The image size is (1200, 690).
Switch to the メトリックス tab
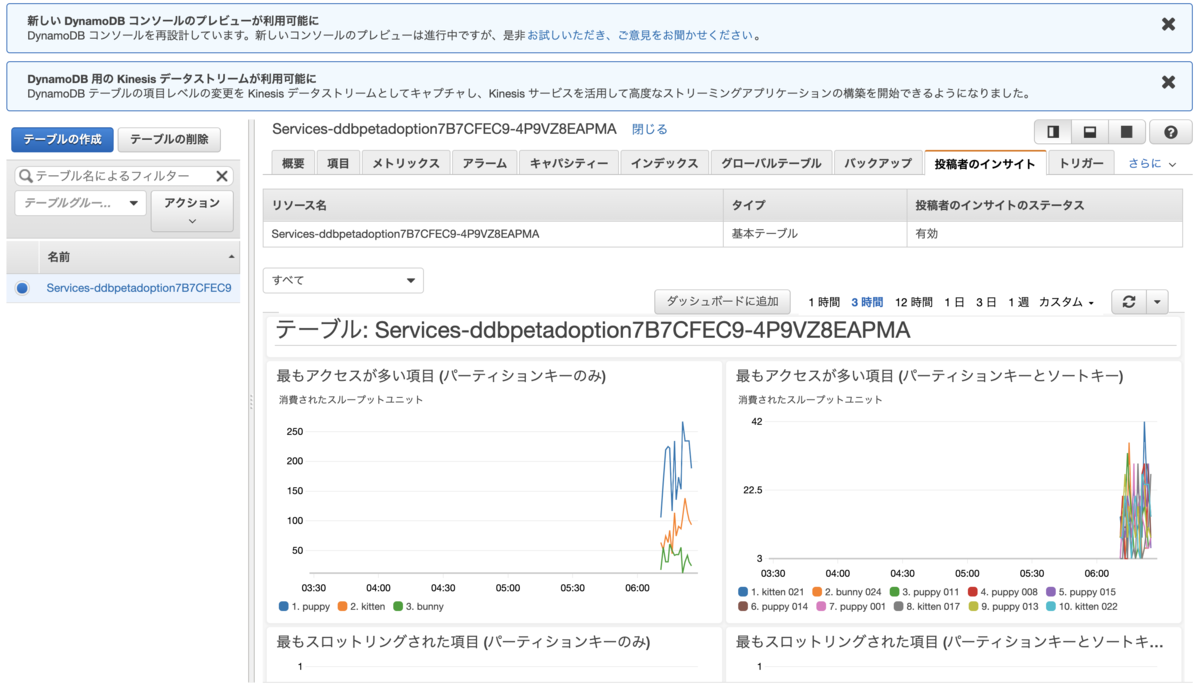405,163
